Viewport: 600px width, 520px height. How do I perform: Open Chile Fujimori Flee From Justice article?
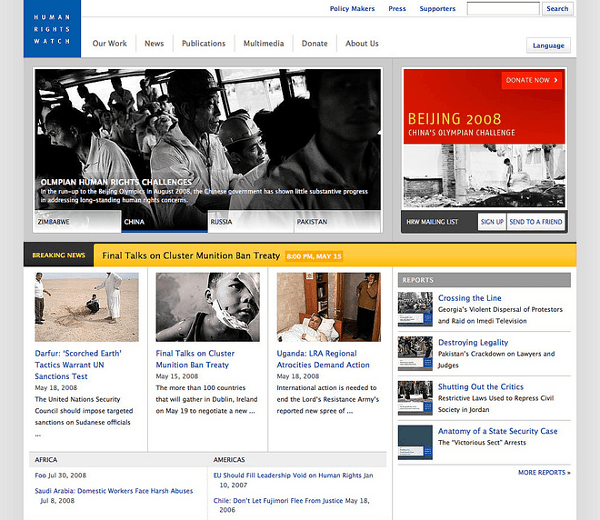(278, 500)
